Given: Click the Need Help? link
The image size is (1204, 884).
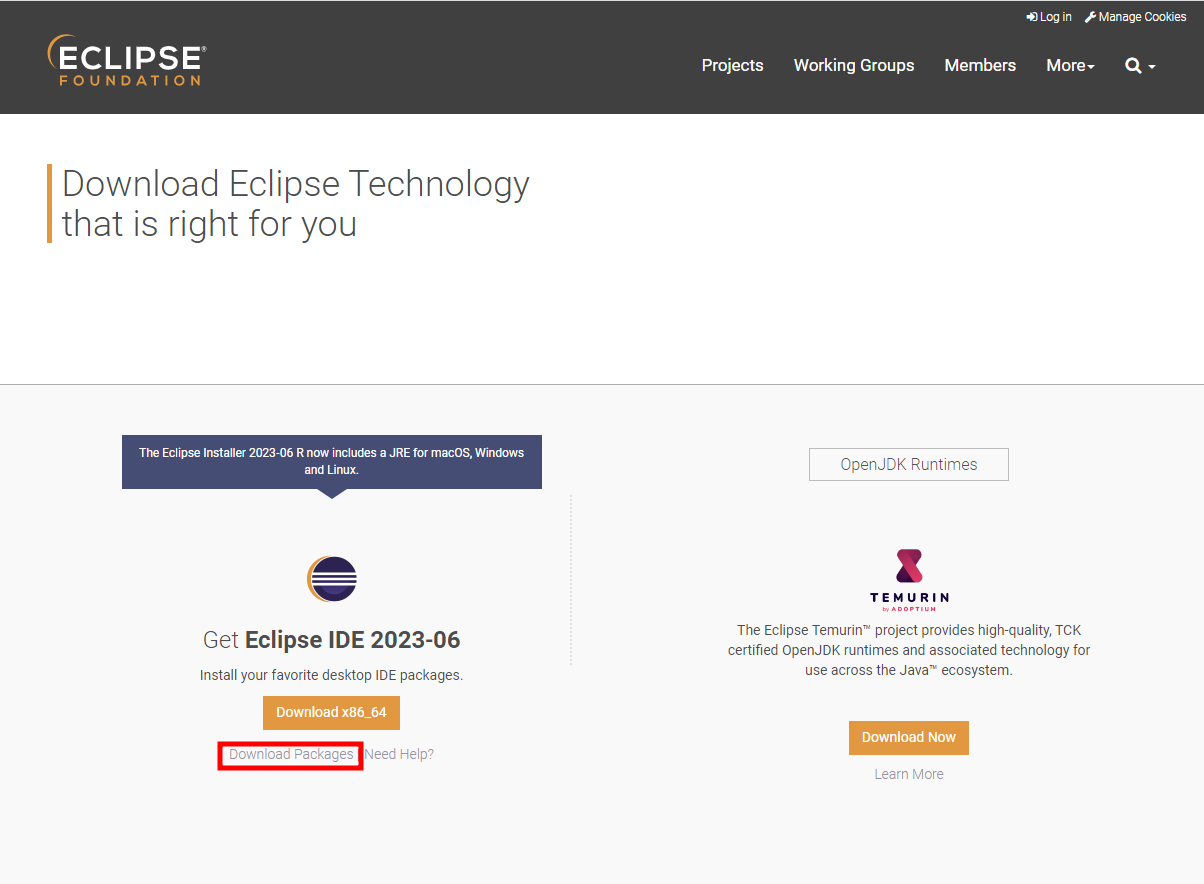Looking at the screenshot, I should (399, 754).
